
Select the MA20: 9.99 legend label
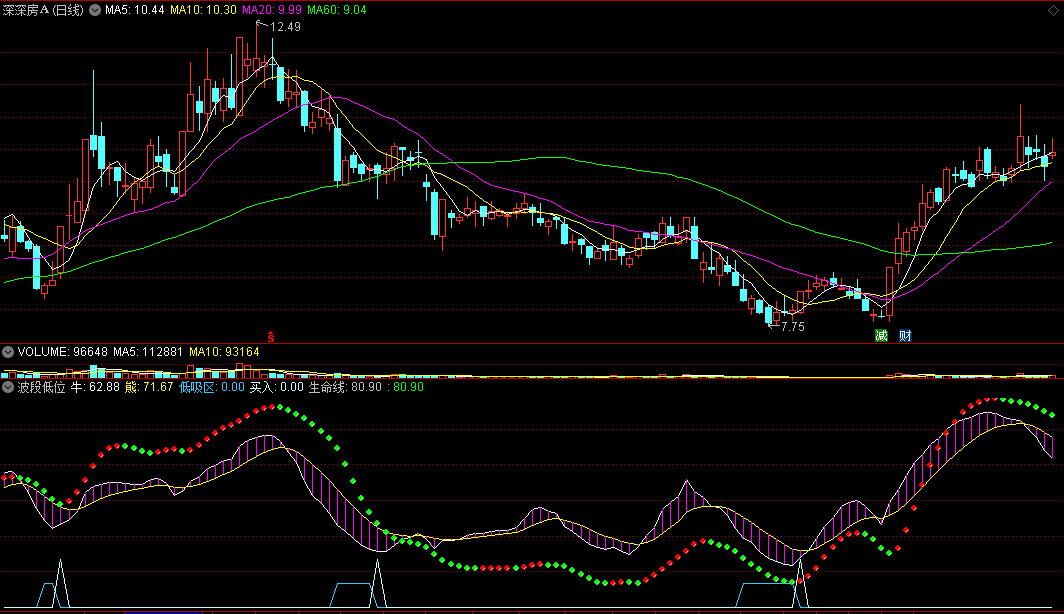(271, 10)
